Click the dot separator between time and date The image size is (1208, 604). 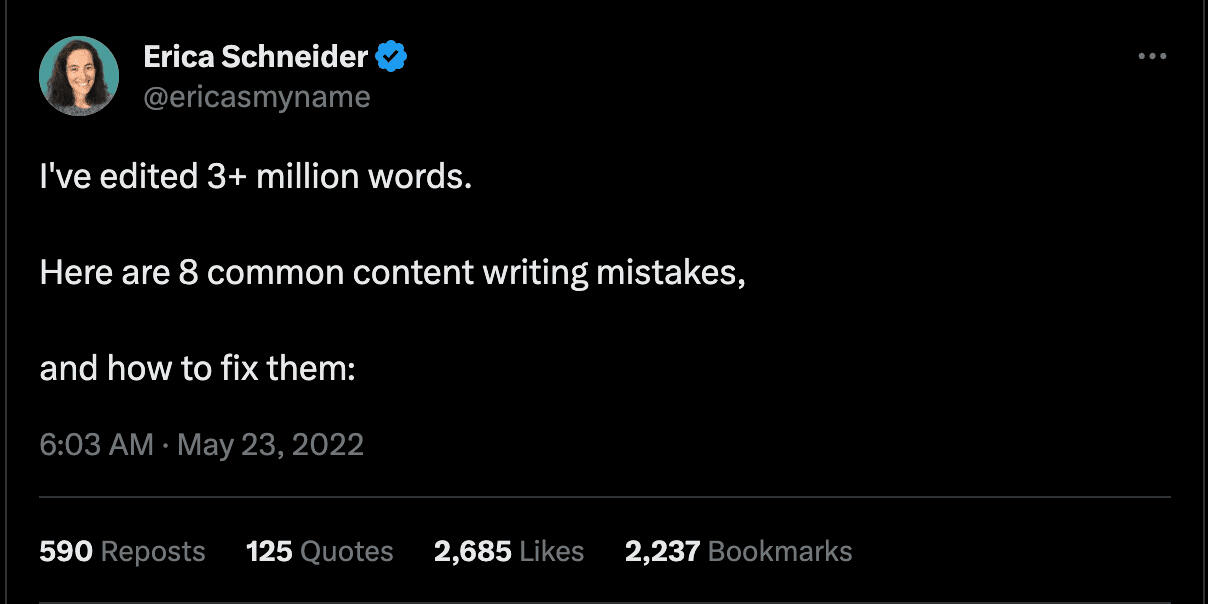click(165, 445)
